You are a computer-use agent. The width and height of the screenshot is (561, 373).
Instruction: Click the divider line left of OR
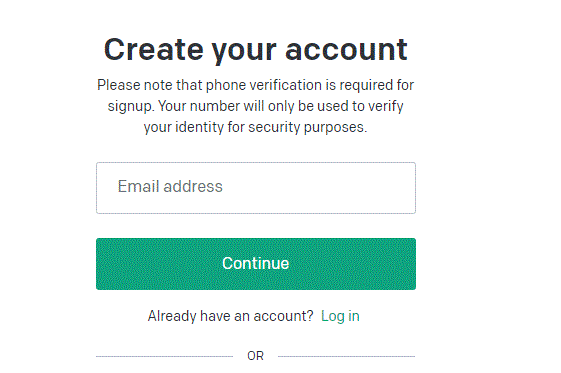tap(165, 356)
